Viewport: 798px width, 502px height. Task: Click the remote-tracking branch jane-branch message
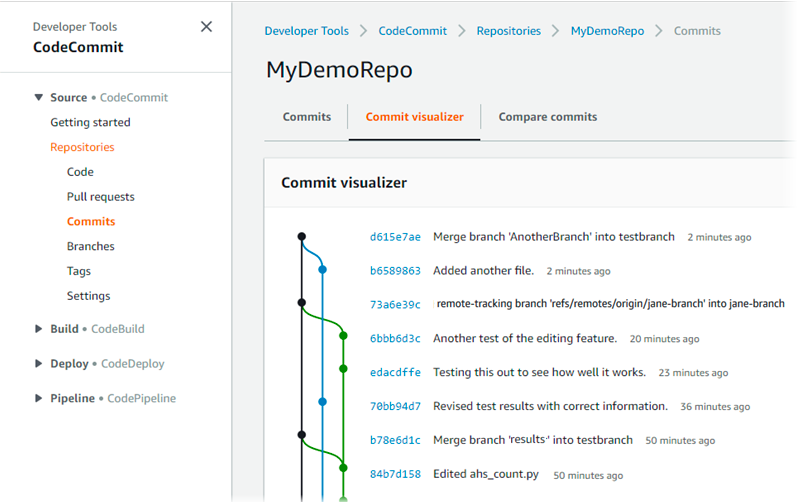(x=610, y=304)
